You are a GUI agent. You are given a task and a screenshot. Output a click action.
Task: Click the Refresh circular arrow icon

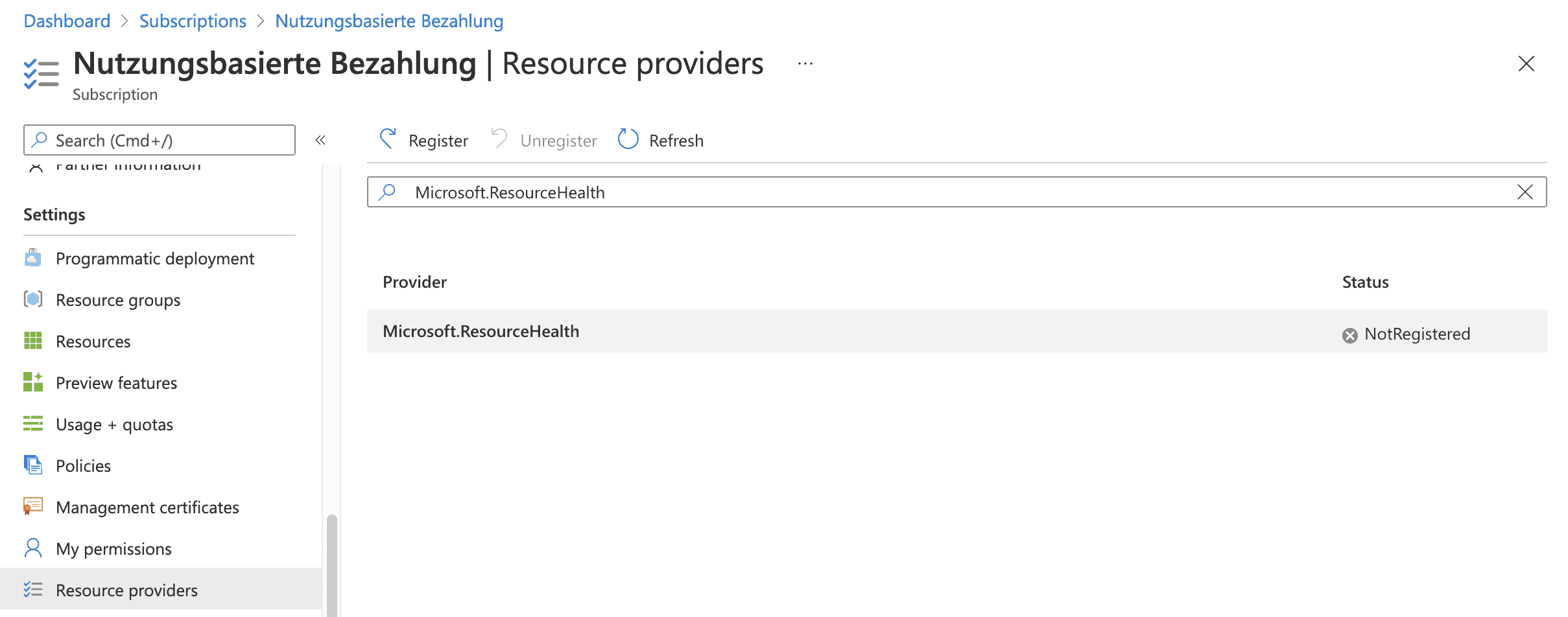(x=628, y=139)
